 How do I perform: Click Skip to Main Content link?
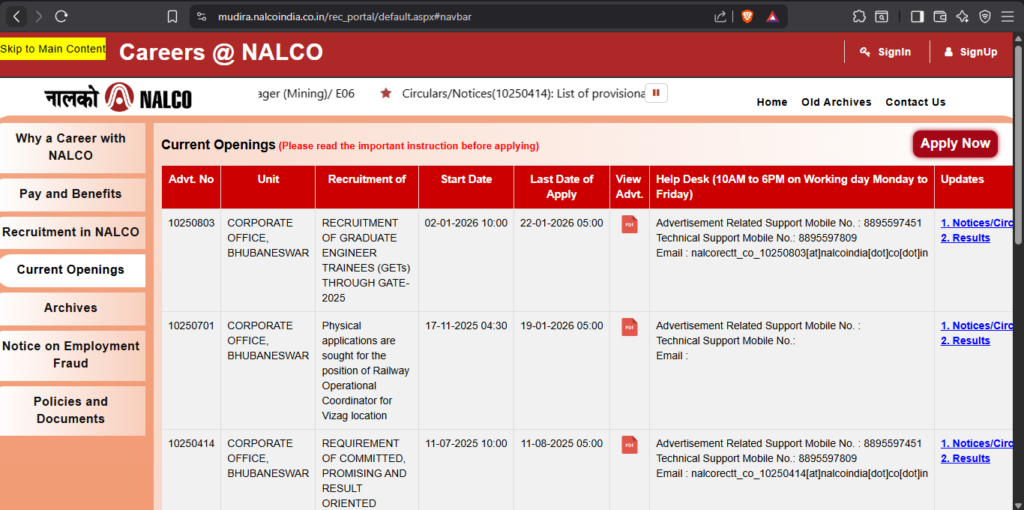point(53,49)
